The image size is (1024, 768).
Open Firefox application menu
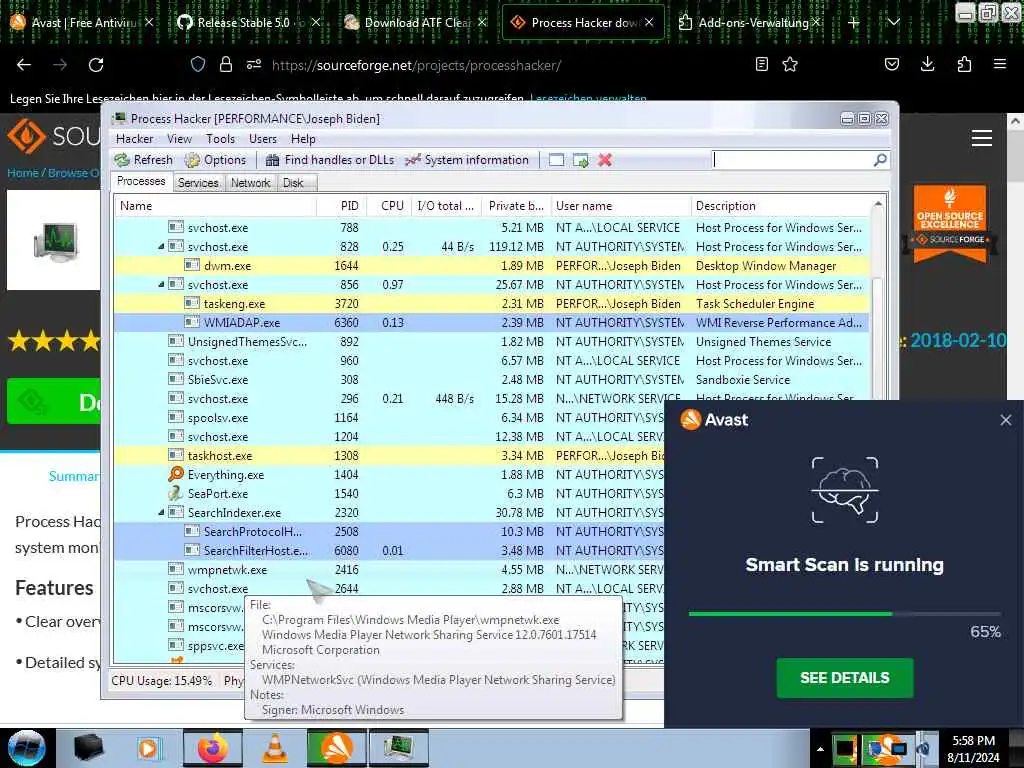tap(999, 64)
